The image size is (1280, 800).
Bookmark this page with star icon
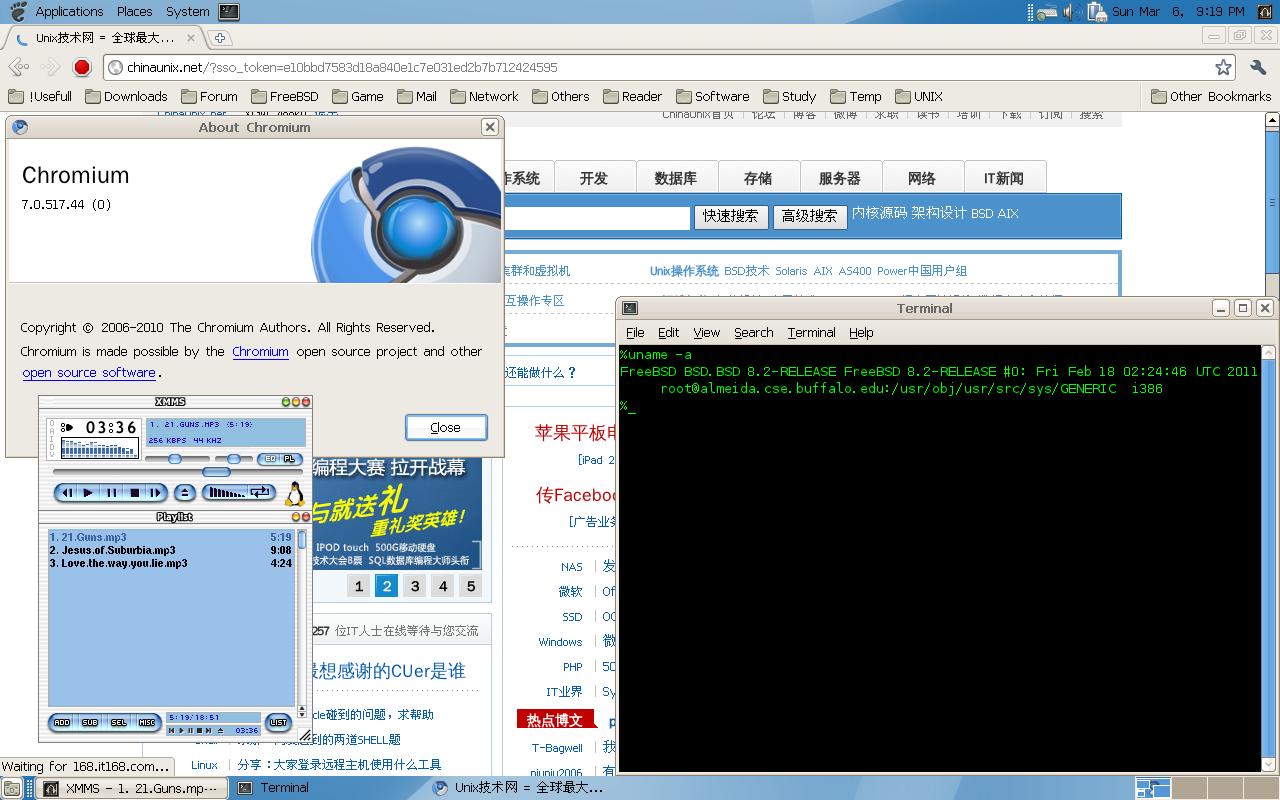pos(1222,68)
